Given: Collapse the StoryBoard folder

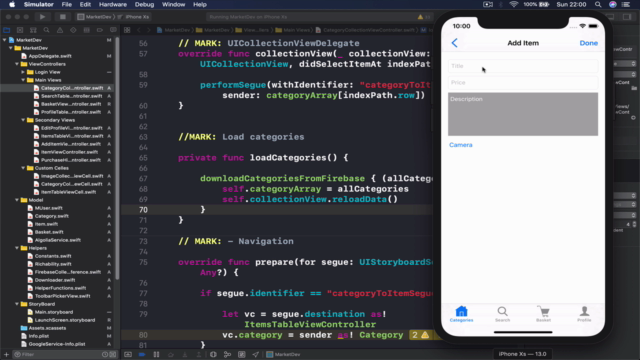Looking at the screenshot, I should coord(17,304).
